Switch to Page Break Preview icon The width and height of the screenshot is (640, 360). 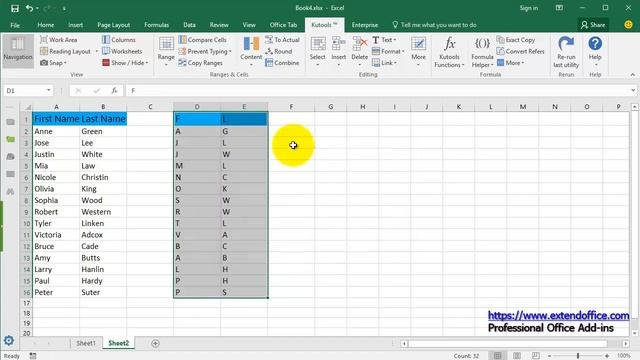tap(536, 356)
